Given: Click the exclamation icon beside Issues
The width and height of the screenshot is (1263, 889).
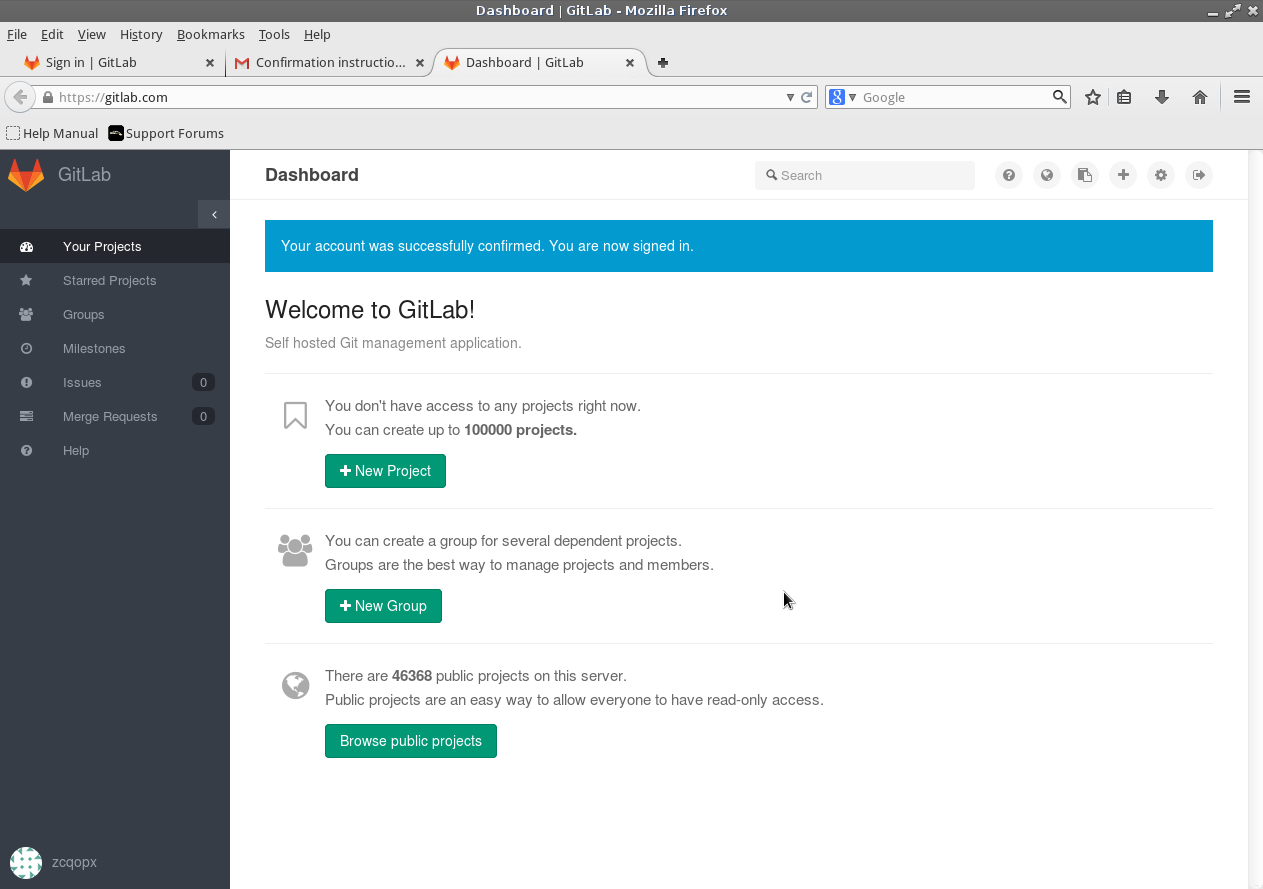Looking at the screenshot, I should point(26,382).
